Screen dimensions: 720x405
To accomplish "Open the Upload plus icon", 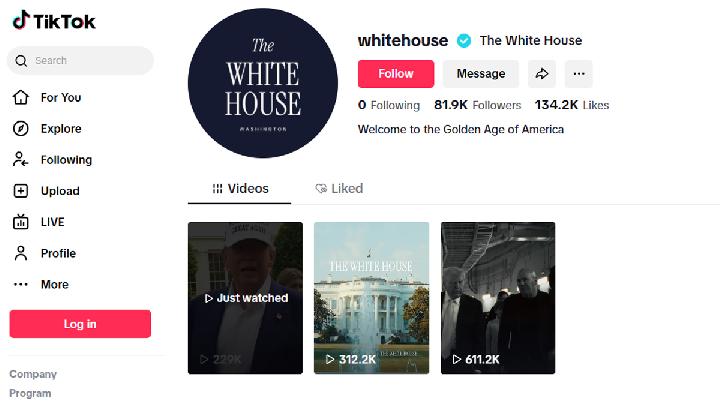I will [x=21, y=191].
